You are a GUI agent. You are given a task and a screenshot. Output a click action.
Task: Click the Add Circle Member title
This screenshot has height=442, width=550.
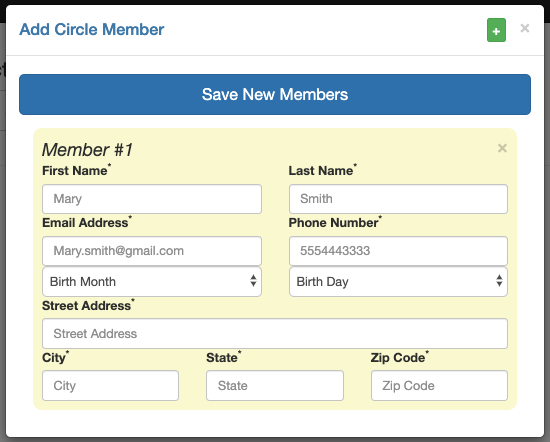tap(92, 29)
